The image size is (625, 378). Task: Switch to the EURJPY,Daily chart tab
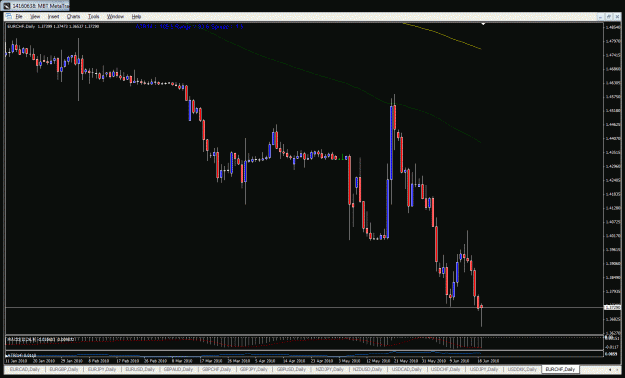tap(102, 369)
